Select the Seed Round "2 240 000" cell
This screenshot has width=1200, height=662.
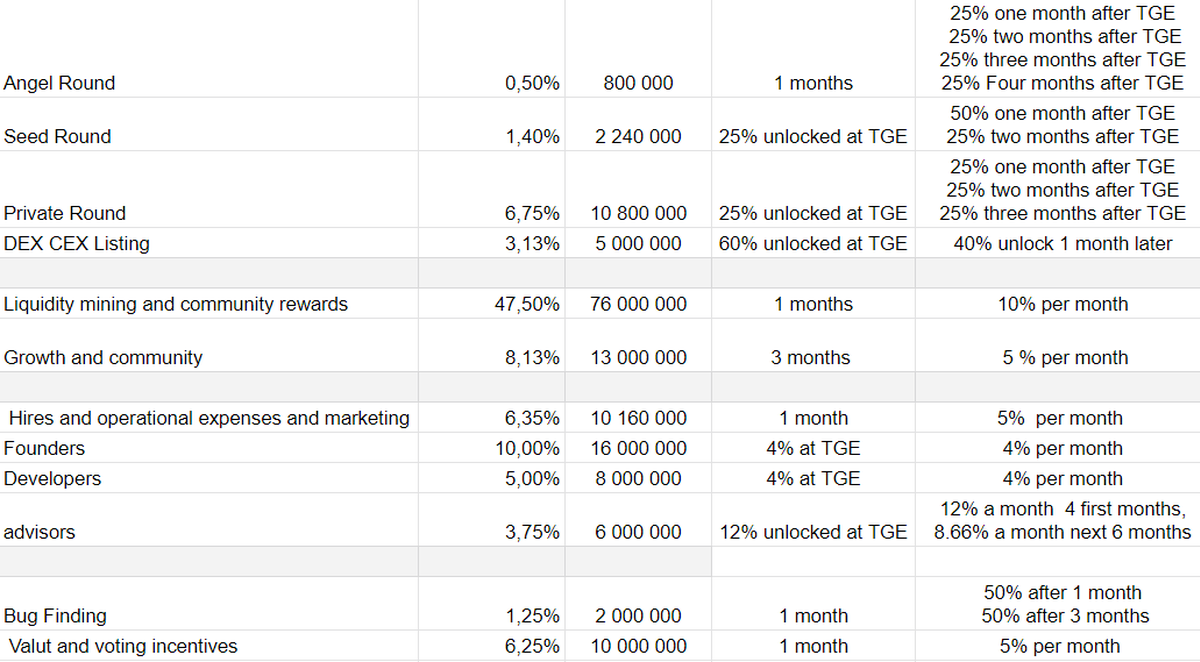[638, 137]
